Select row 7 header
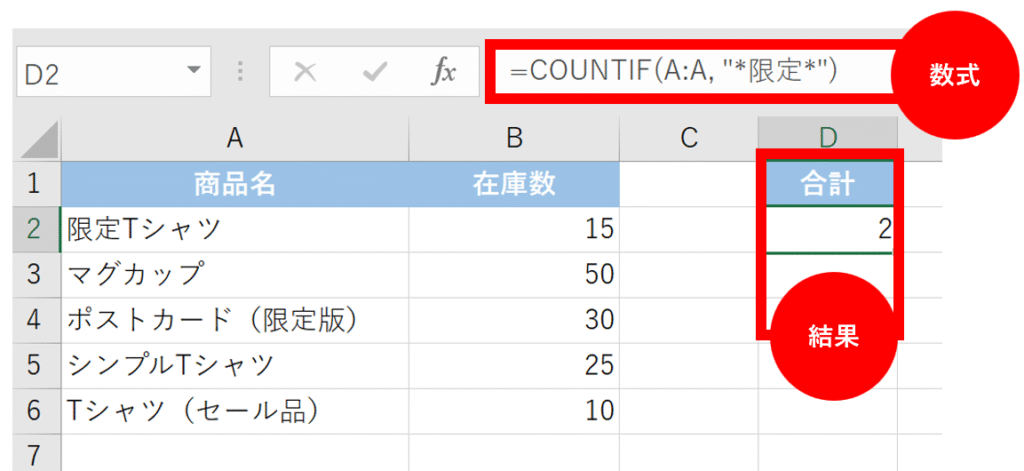1024x471 pixels. [x=34, y=453]
